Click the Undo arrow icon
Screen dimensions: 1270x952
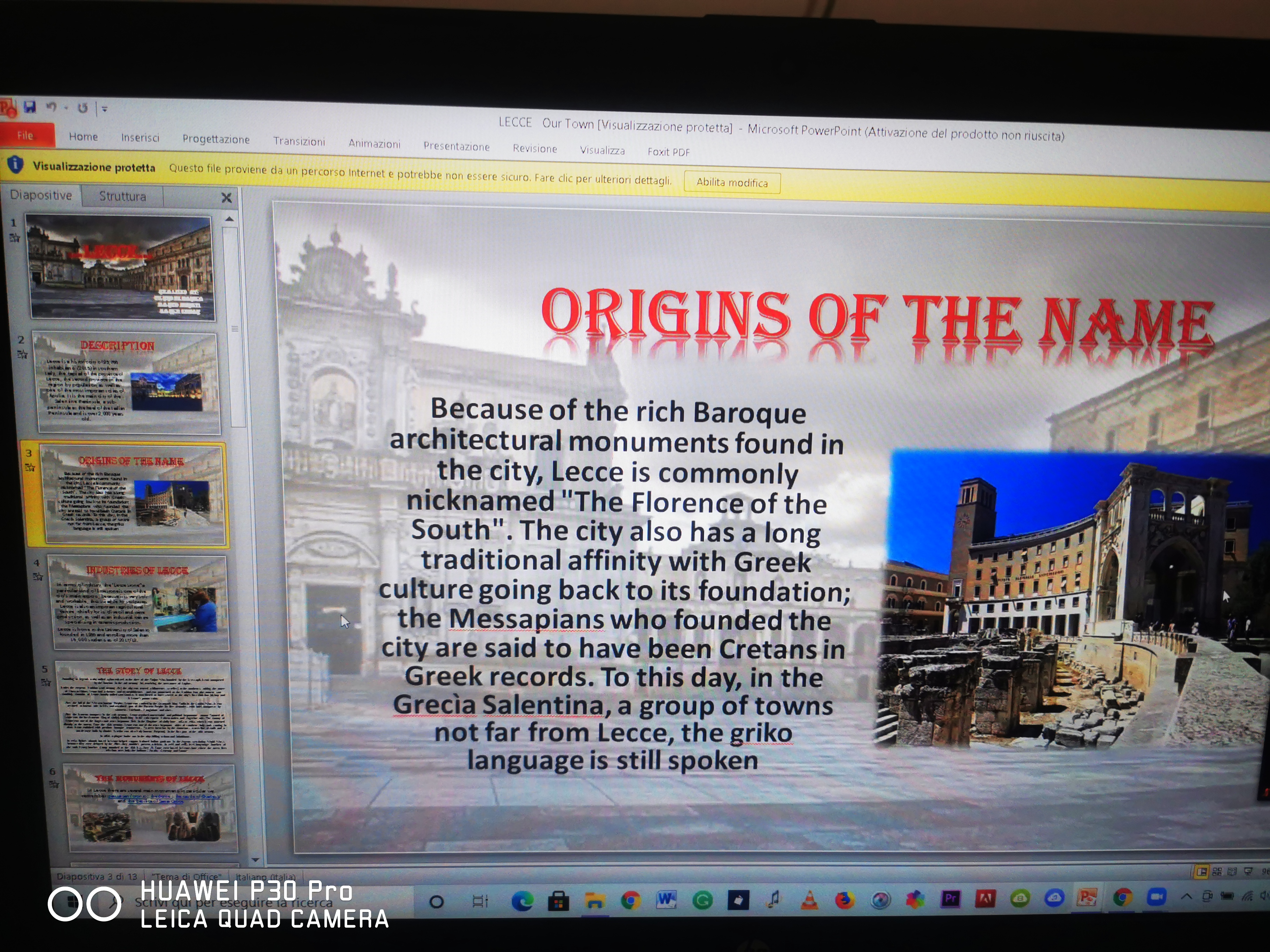(x=52, y=107)
